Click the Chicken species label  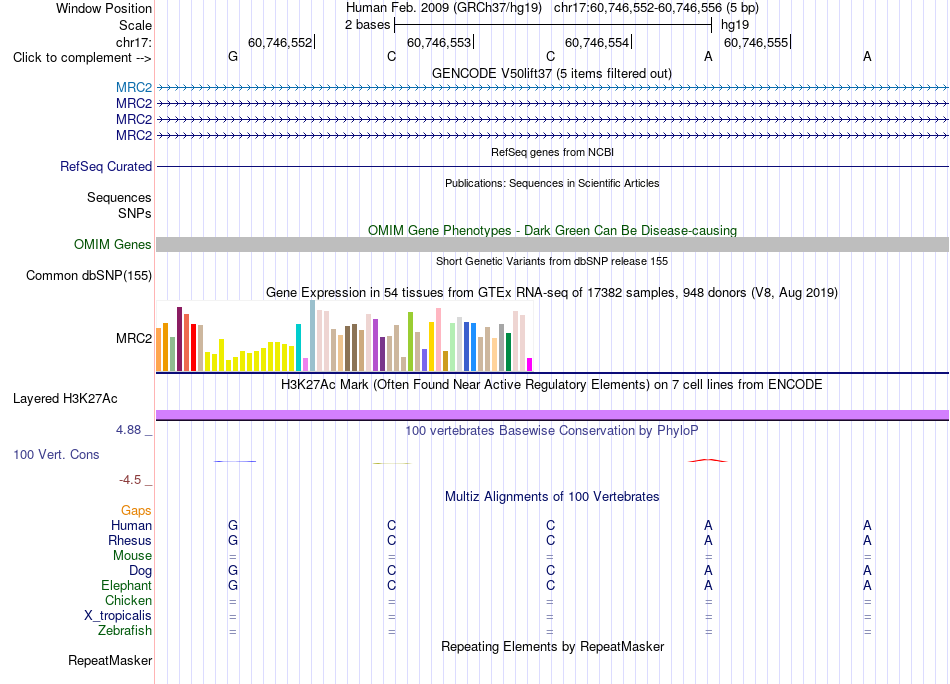[128, 601]
